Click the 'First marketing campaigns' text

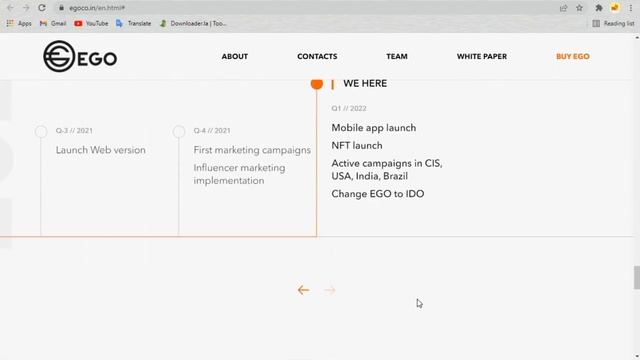click(252, 150)
